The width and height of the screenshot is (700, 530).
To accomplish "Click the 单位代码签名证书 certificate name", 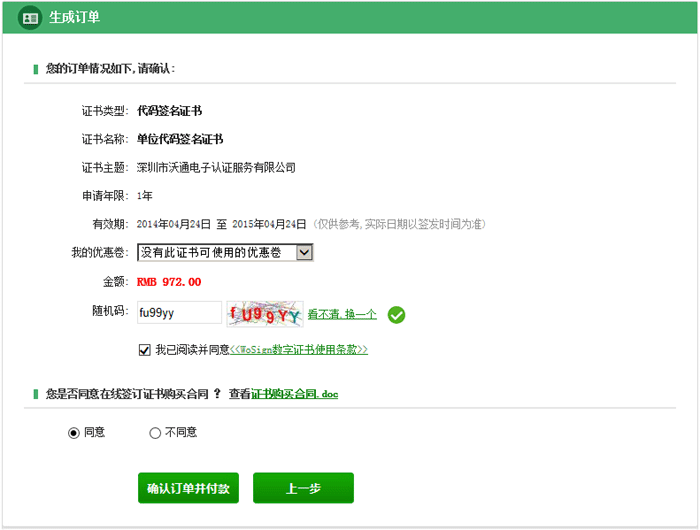I will (x=180, y=139).
